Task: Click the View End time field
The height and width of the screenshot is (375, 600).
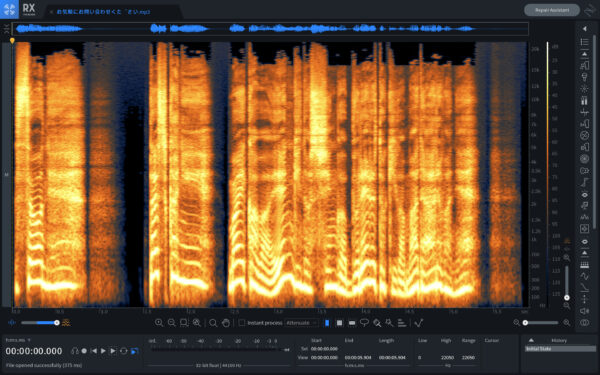Action: pos(357,357)
